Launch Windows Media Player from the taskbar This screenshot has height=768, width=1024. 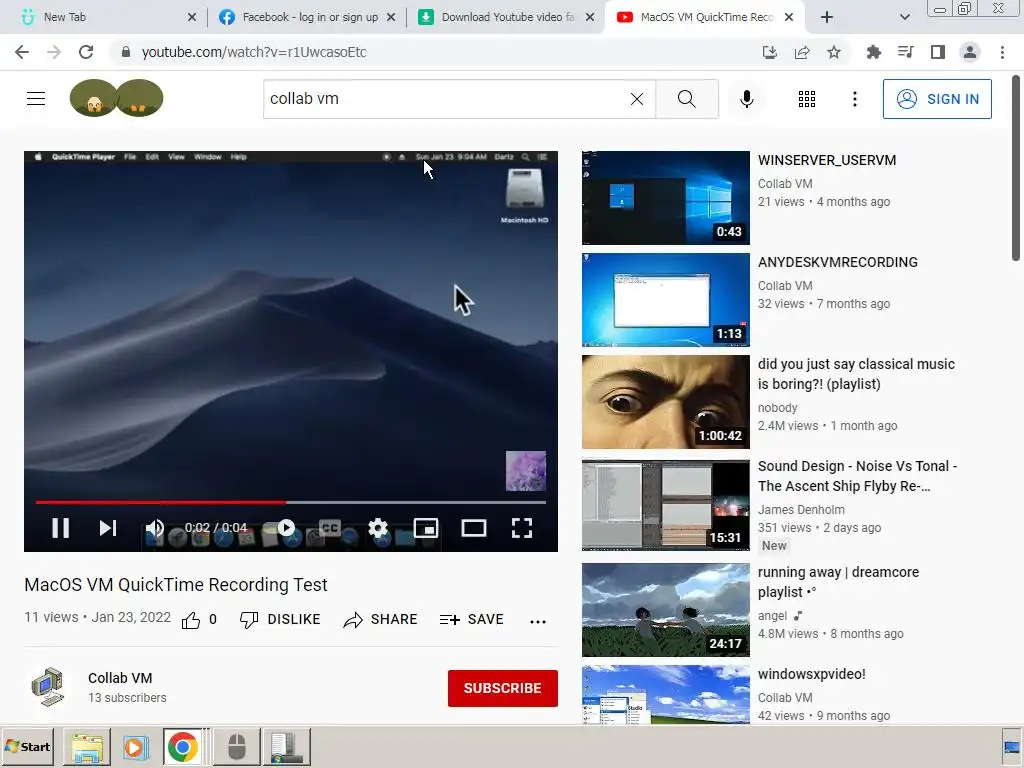click(x=135, y=746)
